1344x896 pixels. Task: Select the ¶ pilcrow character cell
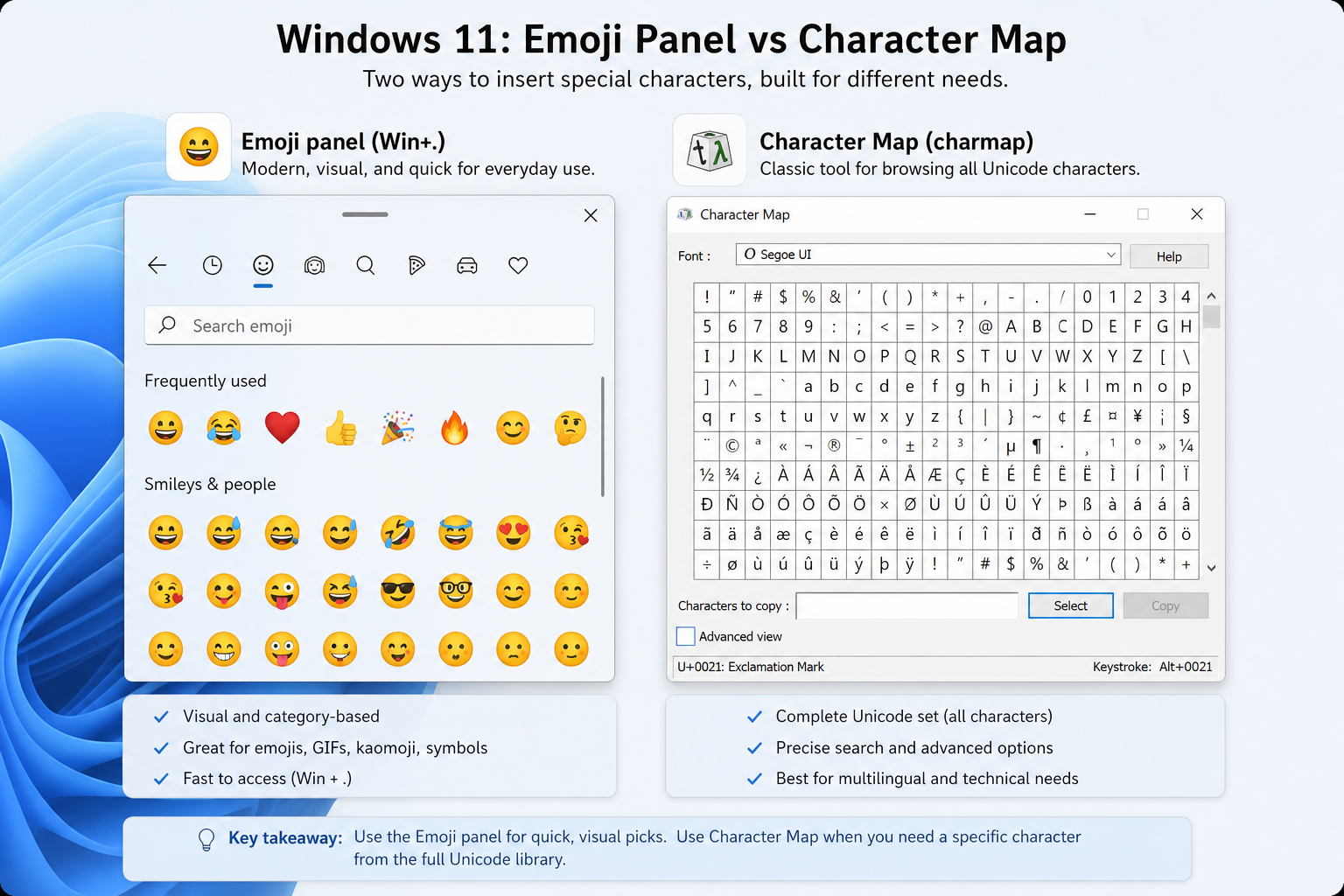(1036, 445)
